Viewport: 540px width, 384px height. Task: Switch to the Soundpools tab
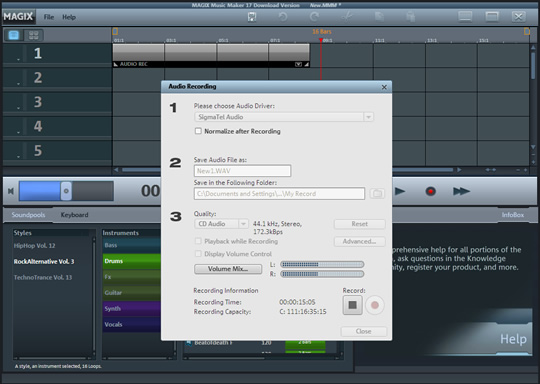[x=28, y=215]
